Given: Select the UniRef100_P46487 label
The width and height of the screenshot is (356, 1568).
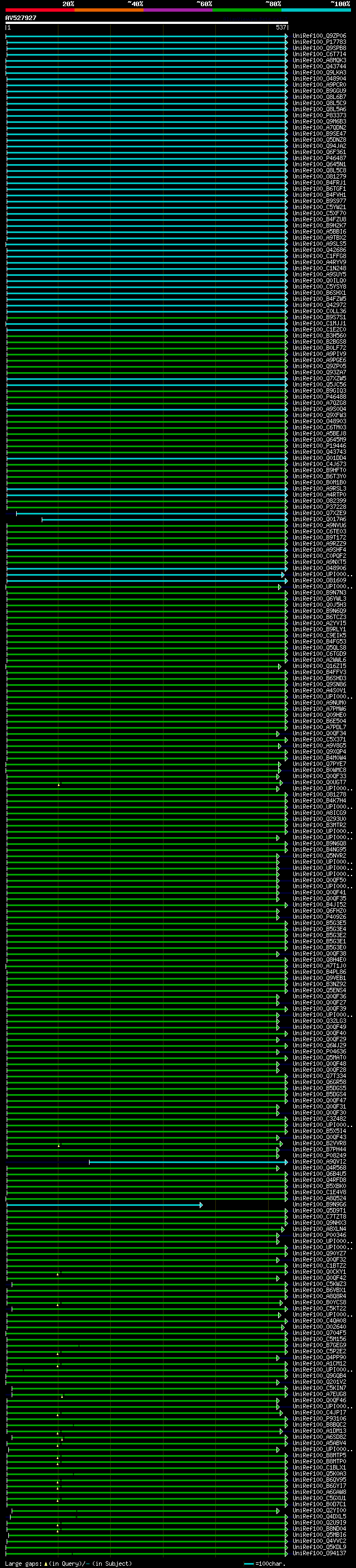Looking at the screenshot, I should (319, 159).
